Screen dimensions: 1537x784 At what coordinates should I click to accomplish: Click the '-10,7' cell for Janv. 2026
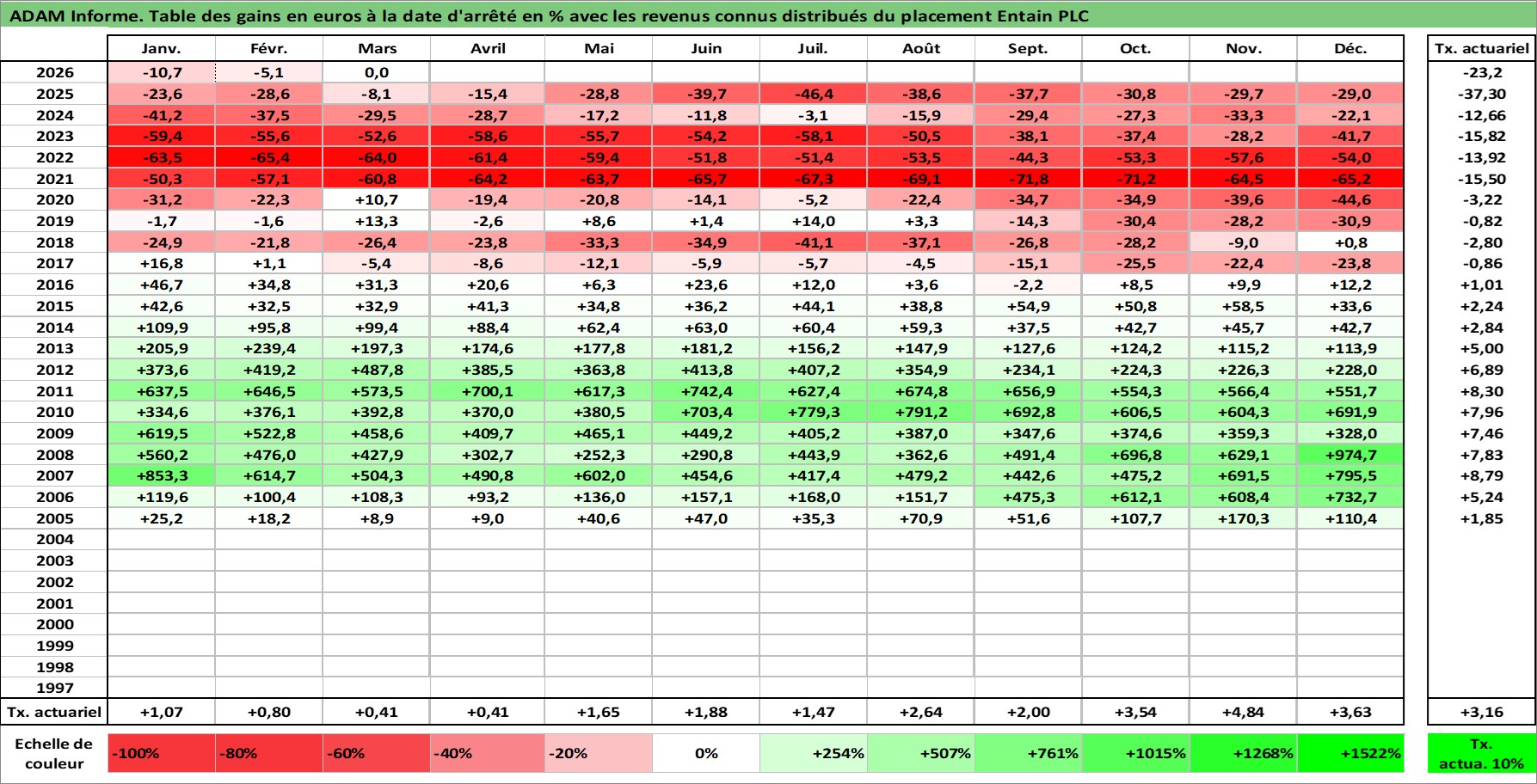(x=162, y=72)
